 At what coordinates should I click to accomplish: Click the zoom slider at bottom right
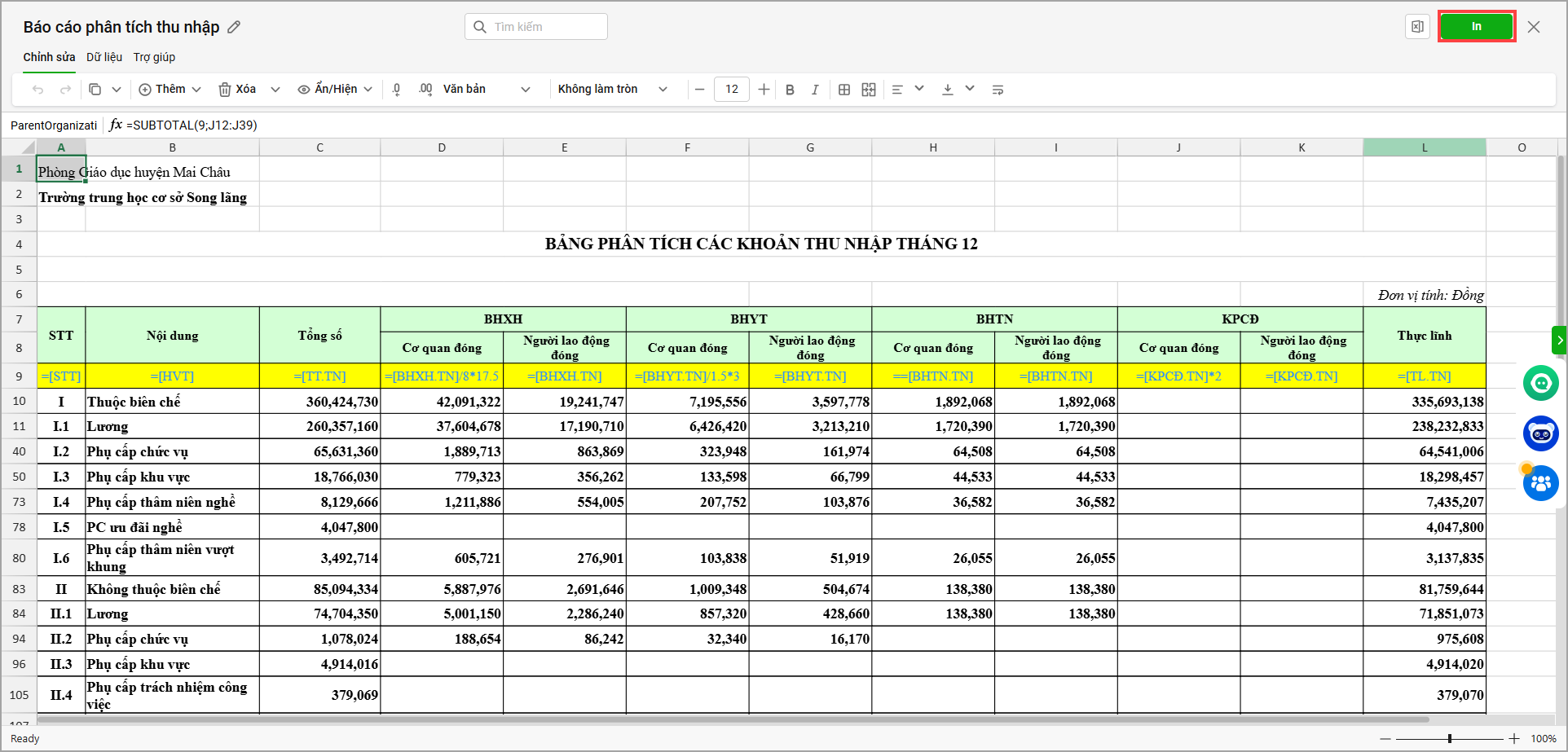[x=1449, y=739]
